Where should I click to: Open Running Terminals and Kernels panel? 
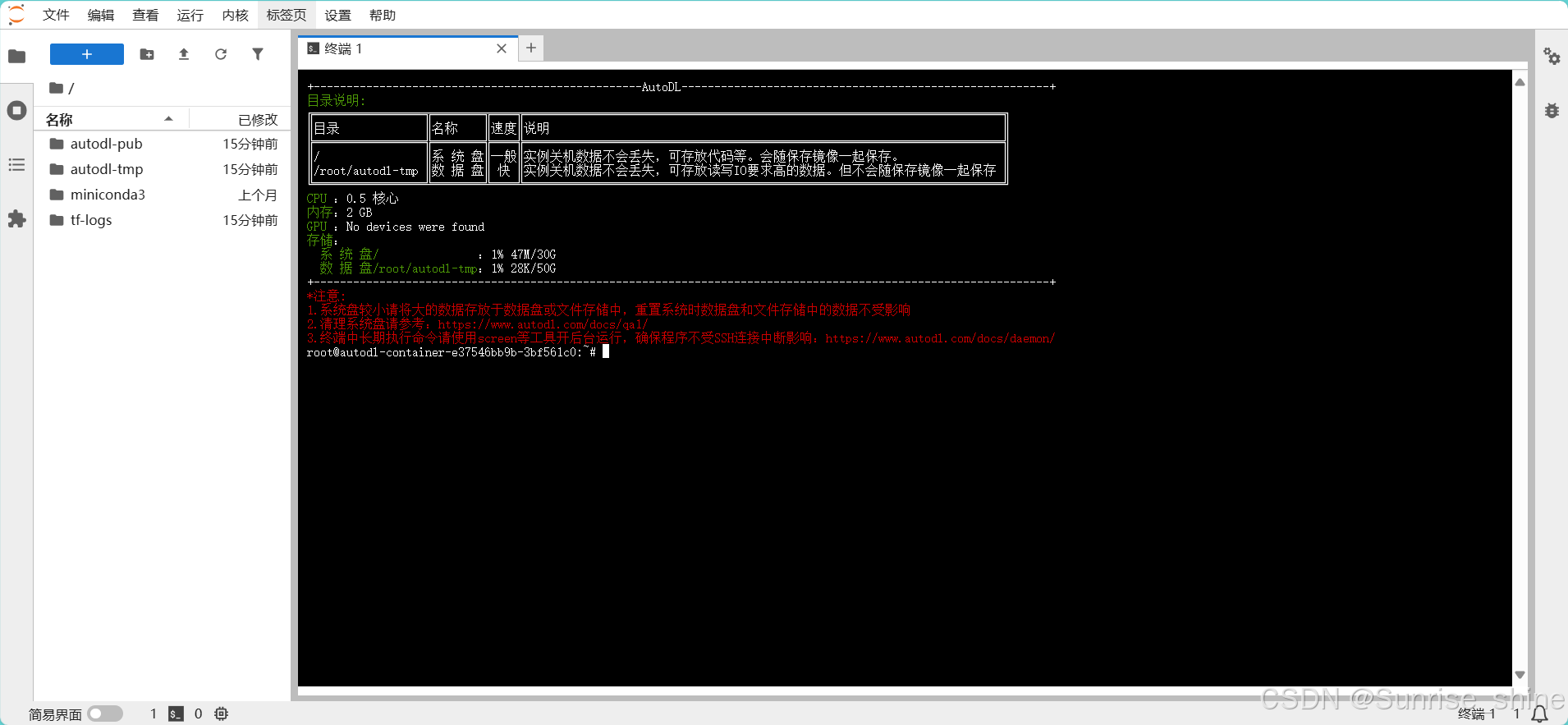(x=16, y=111)
